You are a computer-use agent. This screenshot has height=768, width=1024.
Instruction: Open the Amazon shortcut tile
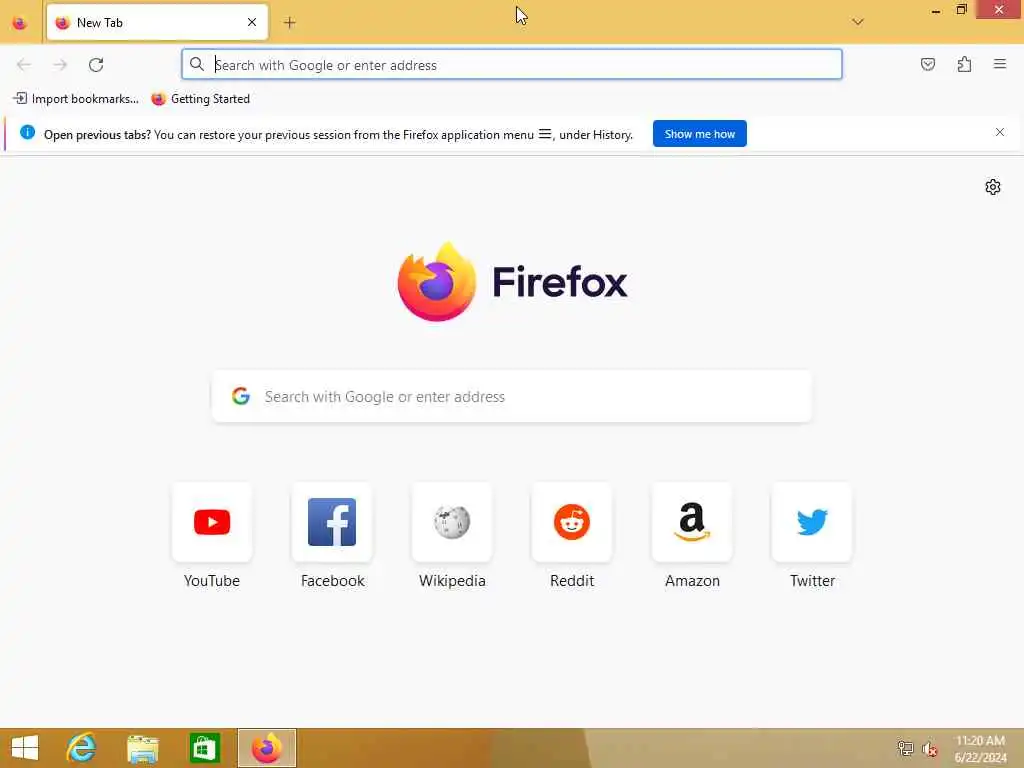point(692,522)
